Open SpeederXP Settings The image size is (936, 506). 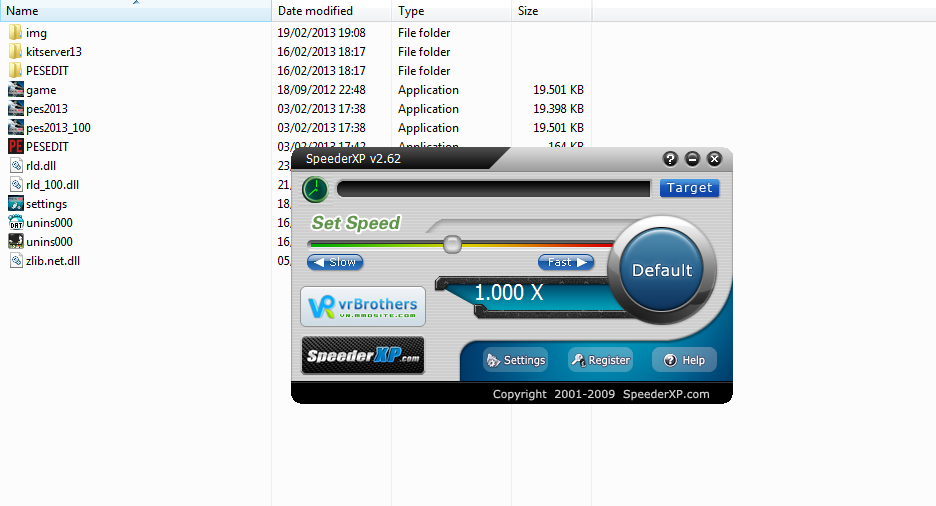516,360
